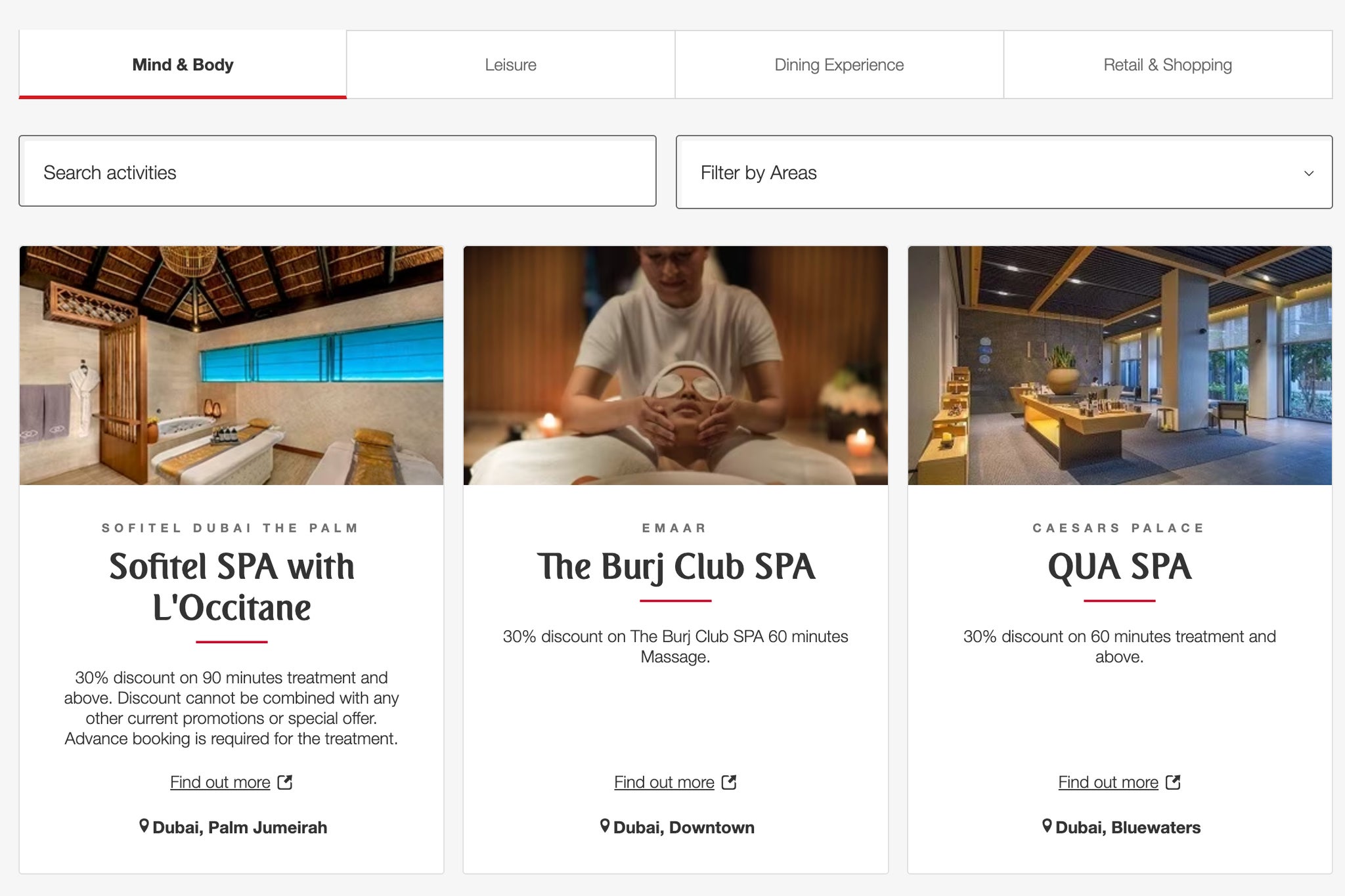Open the Dining Experience tab
Screen dimensions: 1345x896
coord(839,64)
